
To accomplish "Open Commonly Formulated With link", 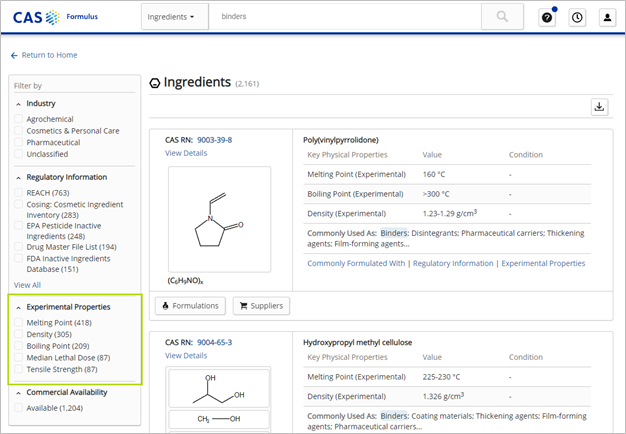I will pos(356,264).
